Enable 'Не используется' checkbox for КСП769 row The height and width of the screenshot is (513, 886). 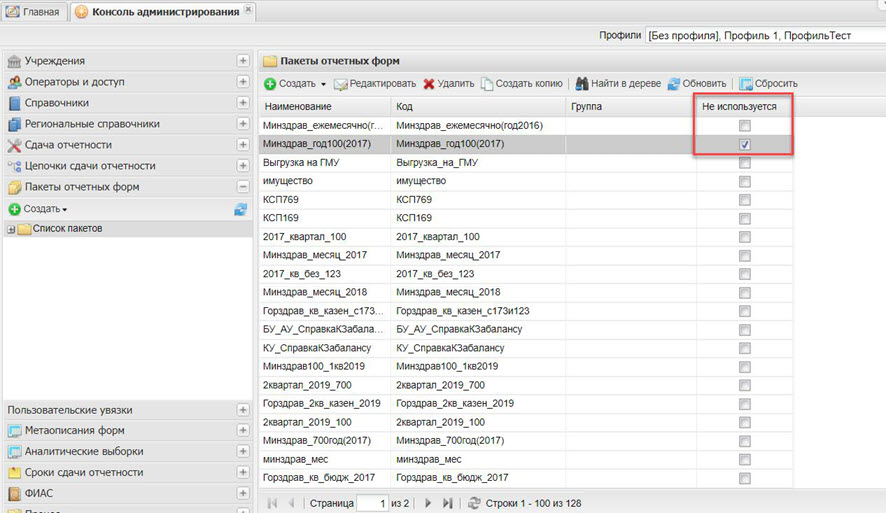click(745, 200)
